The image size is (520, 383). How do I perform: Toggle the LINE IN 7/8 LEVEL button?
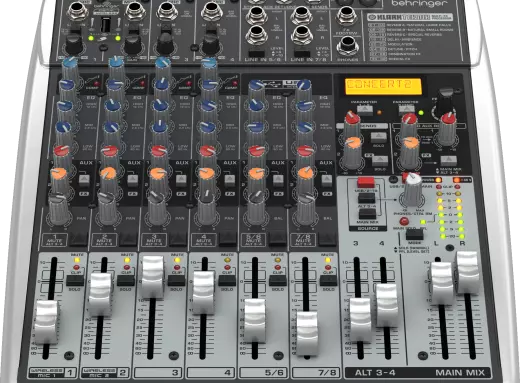point(302,53)
